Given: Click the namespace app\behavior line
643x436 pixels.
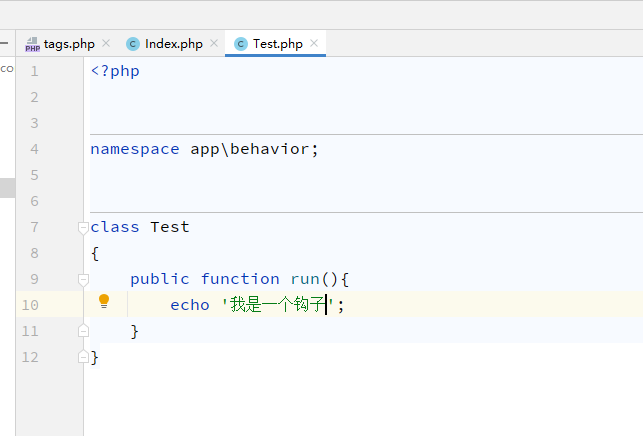Looking at the screenshot, I should click(x=204, y=149).
